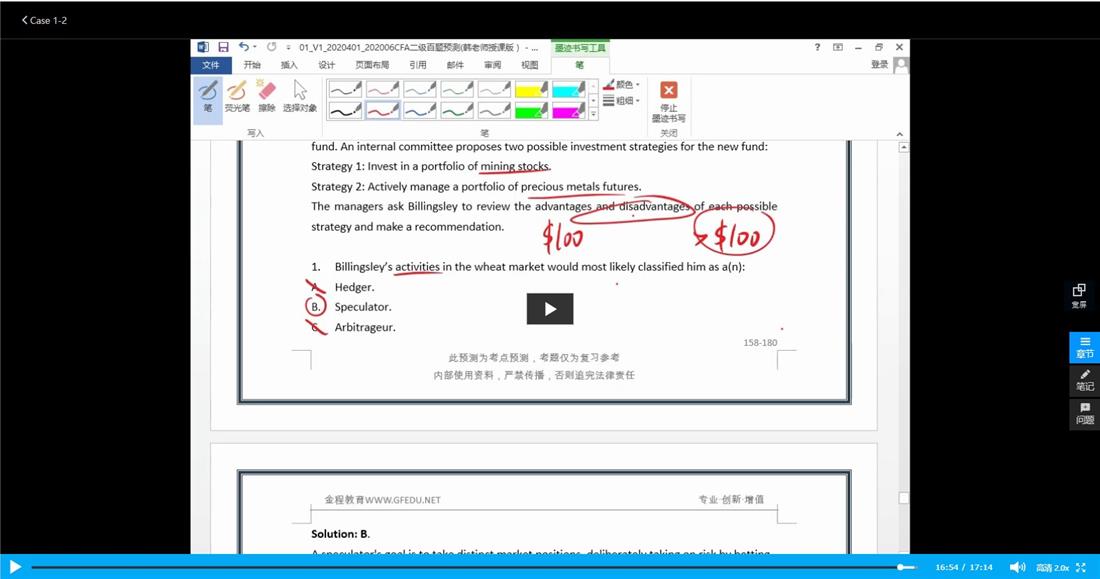
Task: Click the Solution: B. heading text
Action: 340,534
